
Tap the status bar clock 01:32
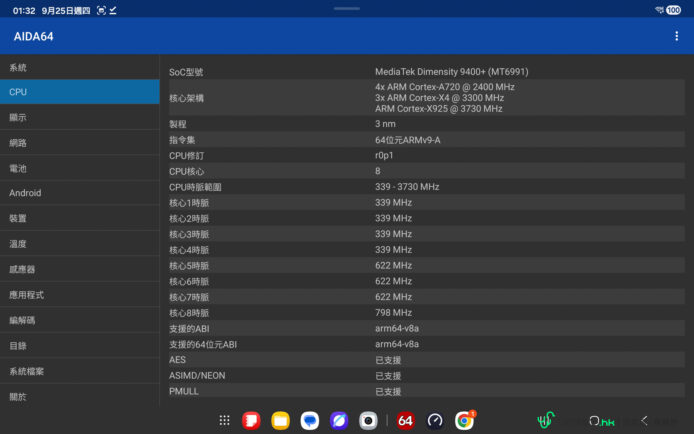[x=24, y=11]
